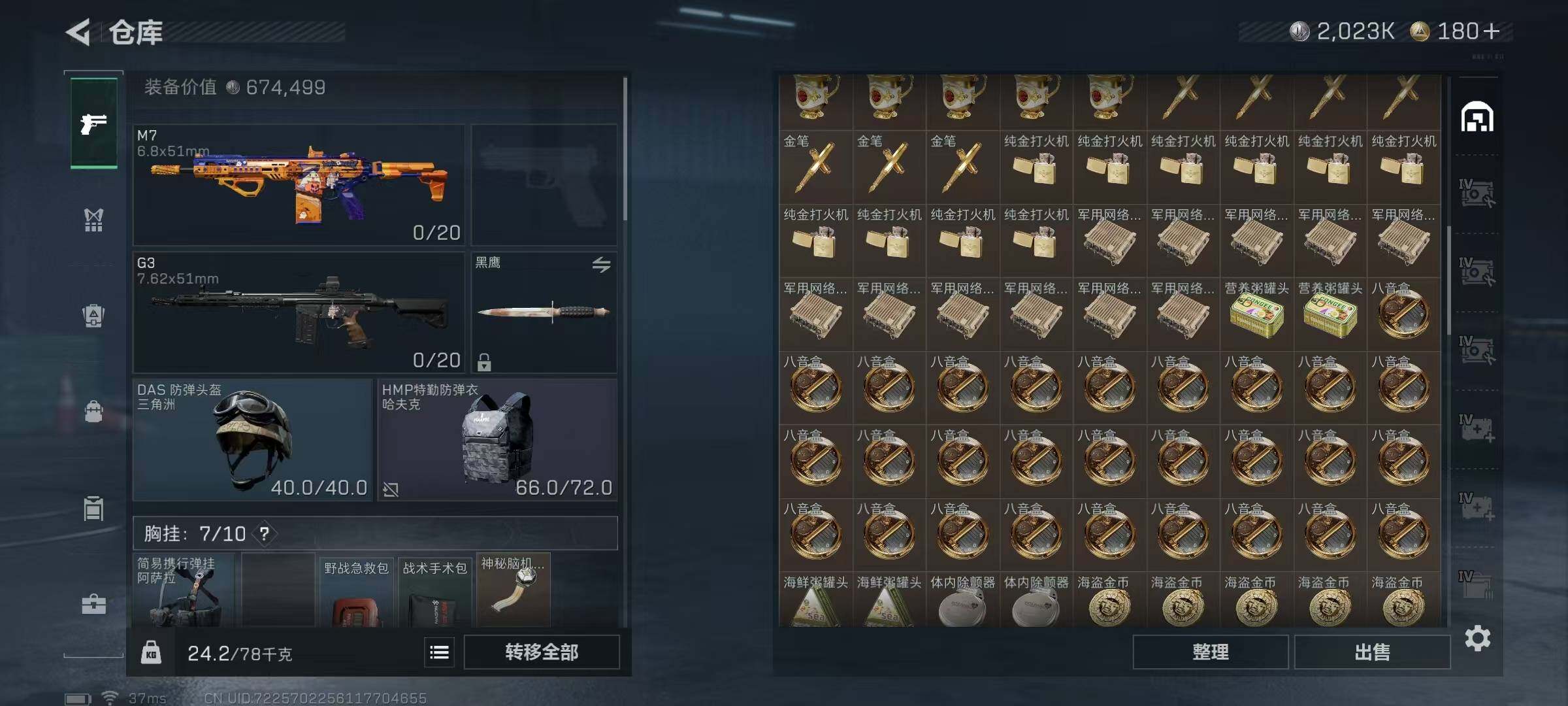This screenshot has height=706, width=1568.
Task: Click the plus to add currency
Action: pos(1492,31)
